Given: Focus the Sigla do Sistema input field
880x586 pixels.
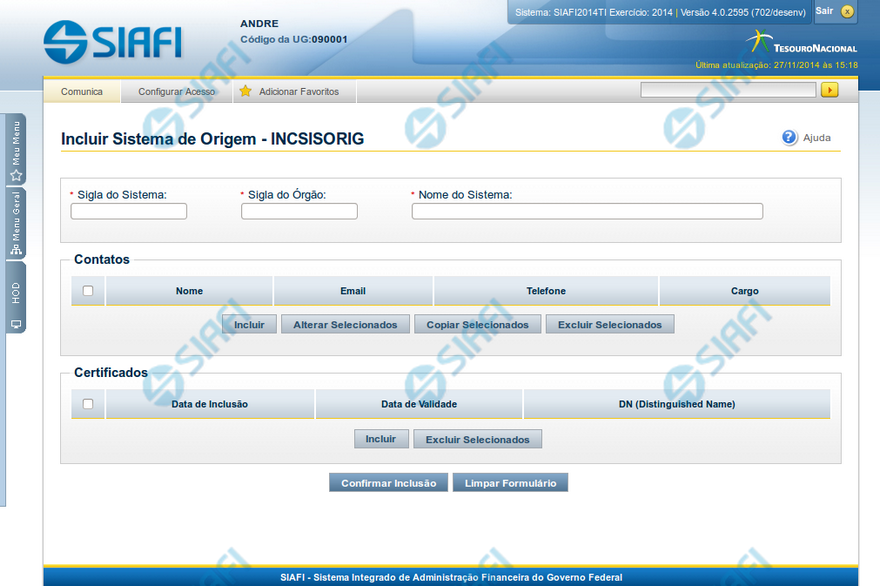Looking at the screenshot, I should 129,212.
